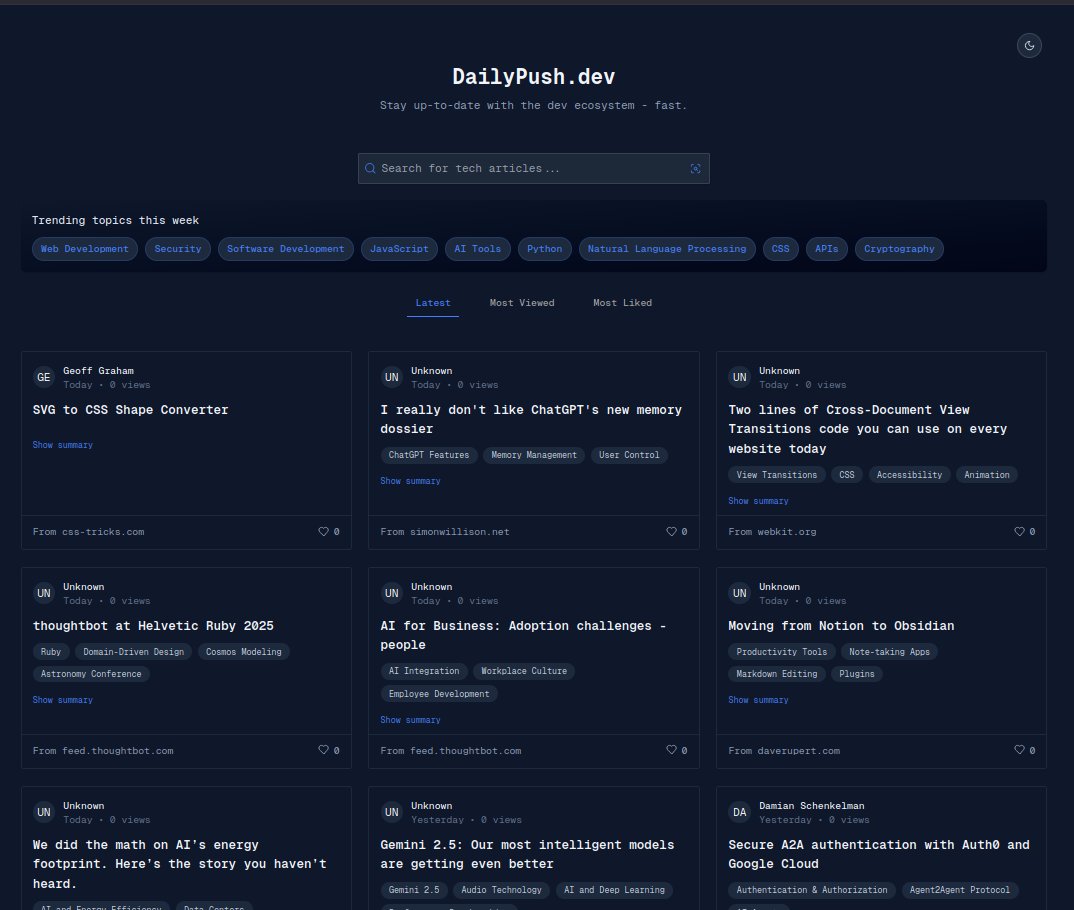Select the Cryptography trending topic
The width and height of the screenshot is (1074, 910).
click(899, 249)
